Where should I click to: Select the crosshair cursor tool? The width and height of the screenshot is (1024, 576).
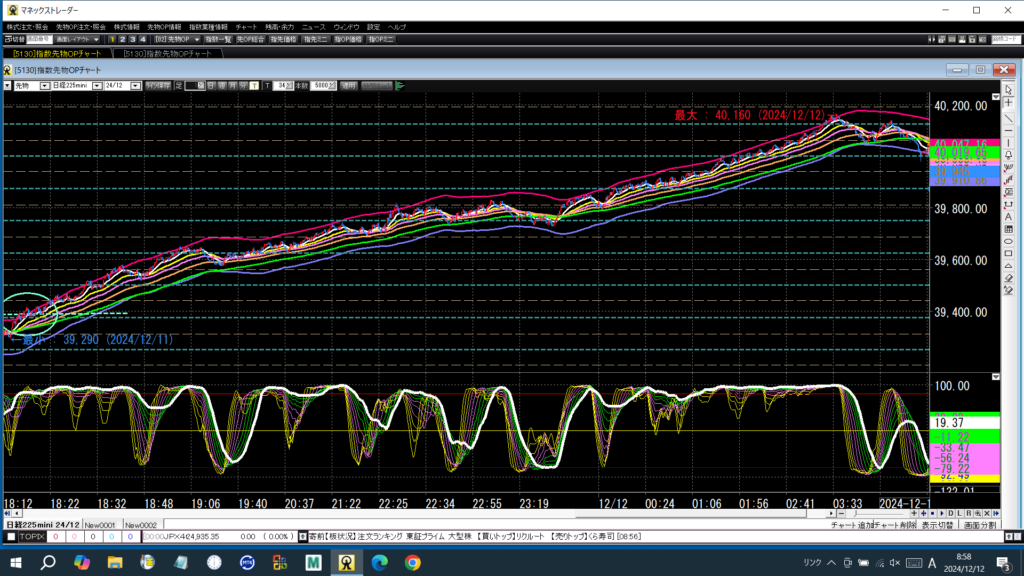(1008, 103)
